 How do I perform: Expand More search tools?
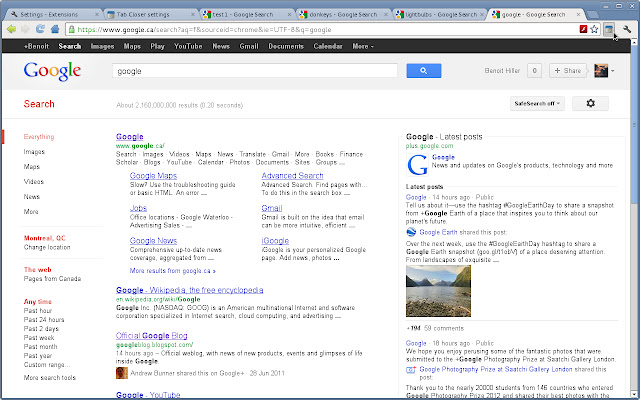[50, 378]
